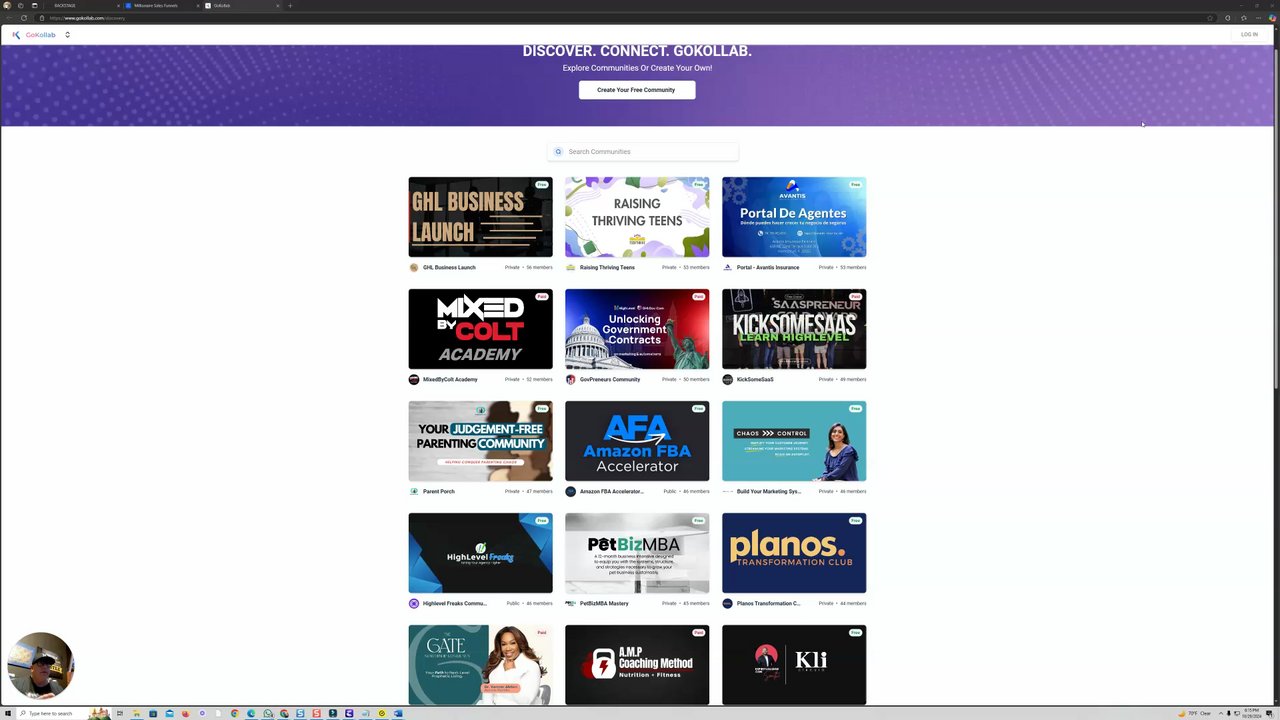This screenshot has height=720, width=1280.
Task: Click the GoKollab logo in the header
Action: [x=34, y=35]
